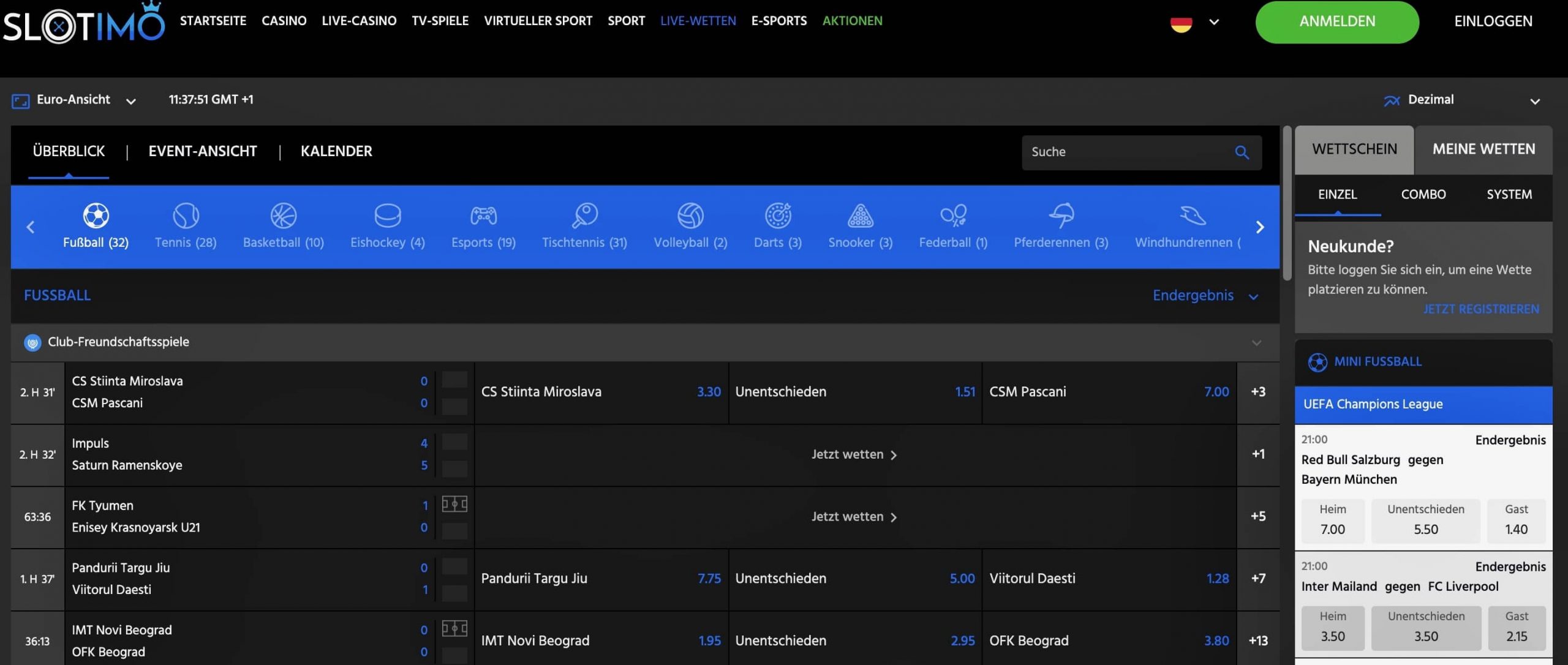Select the Fußball sport icon
This screenshot has width=1568, height=665.
pyautogui.click(x=96, y=216)
